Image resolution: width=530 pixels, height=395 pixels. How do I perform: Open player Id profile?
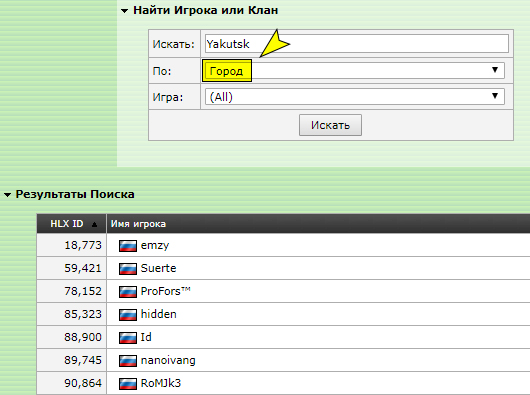tap(146, 337)
